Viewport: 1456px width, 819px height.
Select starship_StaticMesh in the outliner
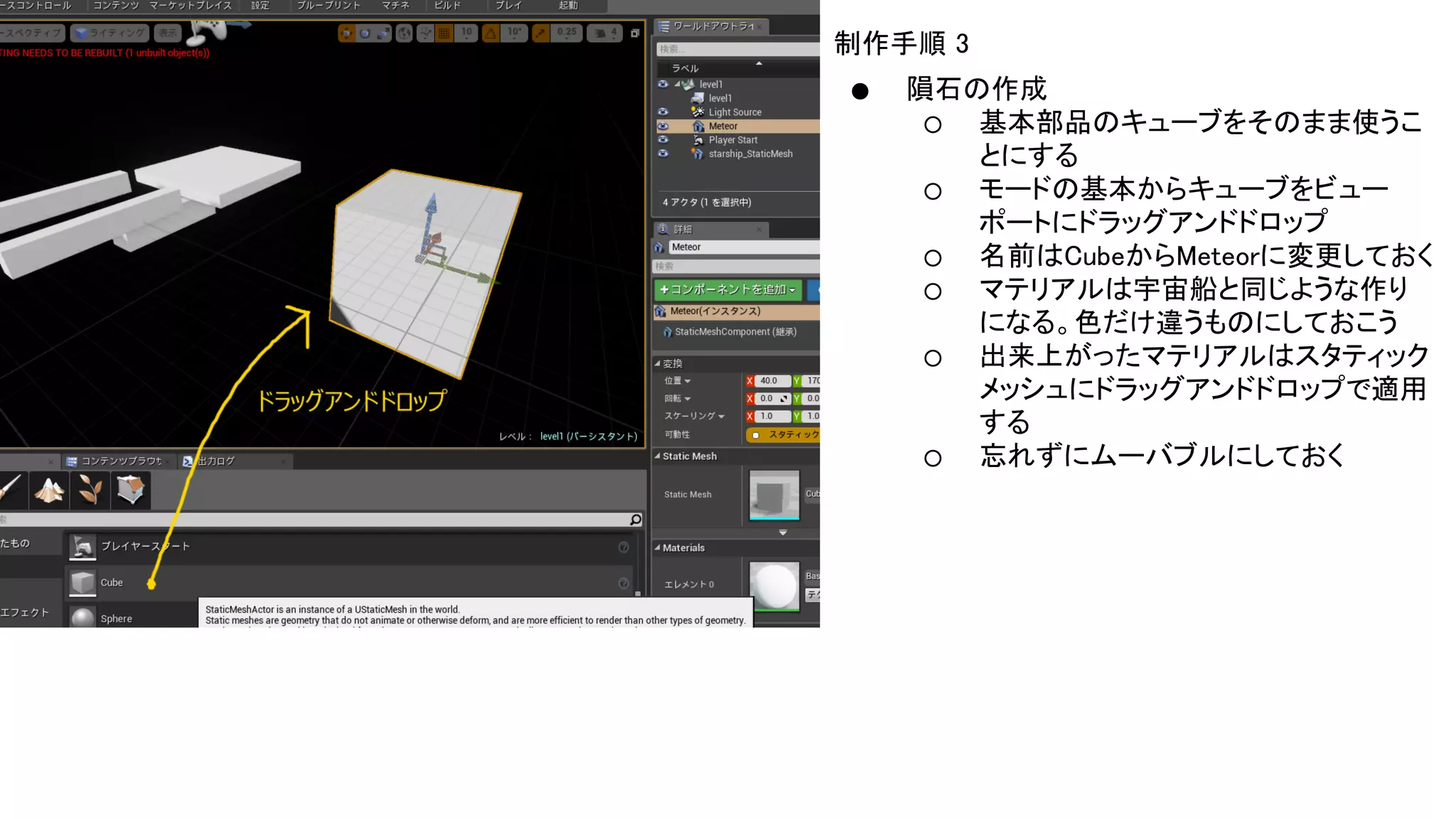pos(750,154)
